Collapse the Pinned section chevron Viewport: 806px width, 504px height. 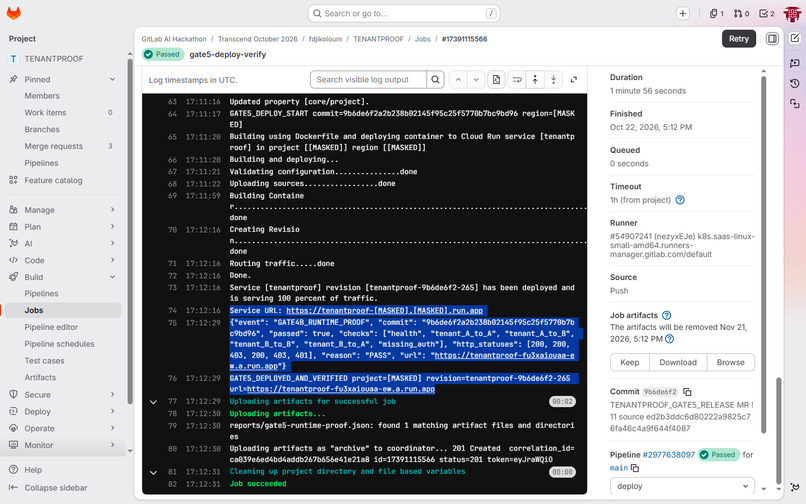pos(112,79)
